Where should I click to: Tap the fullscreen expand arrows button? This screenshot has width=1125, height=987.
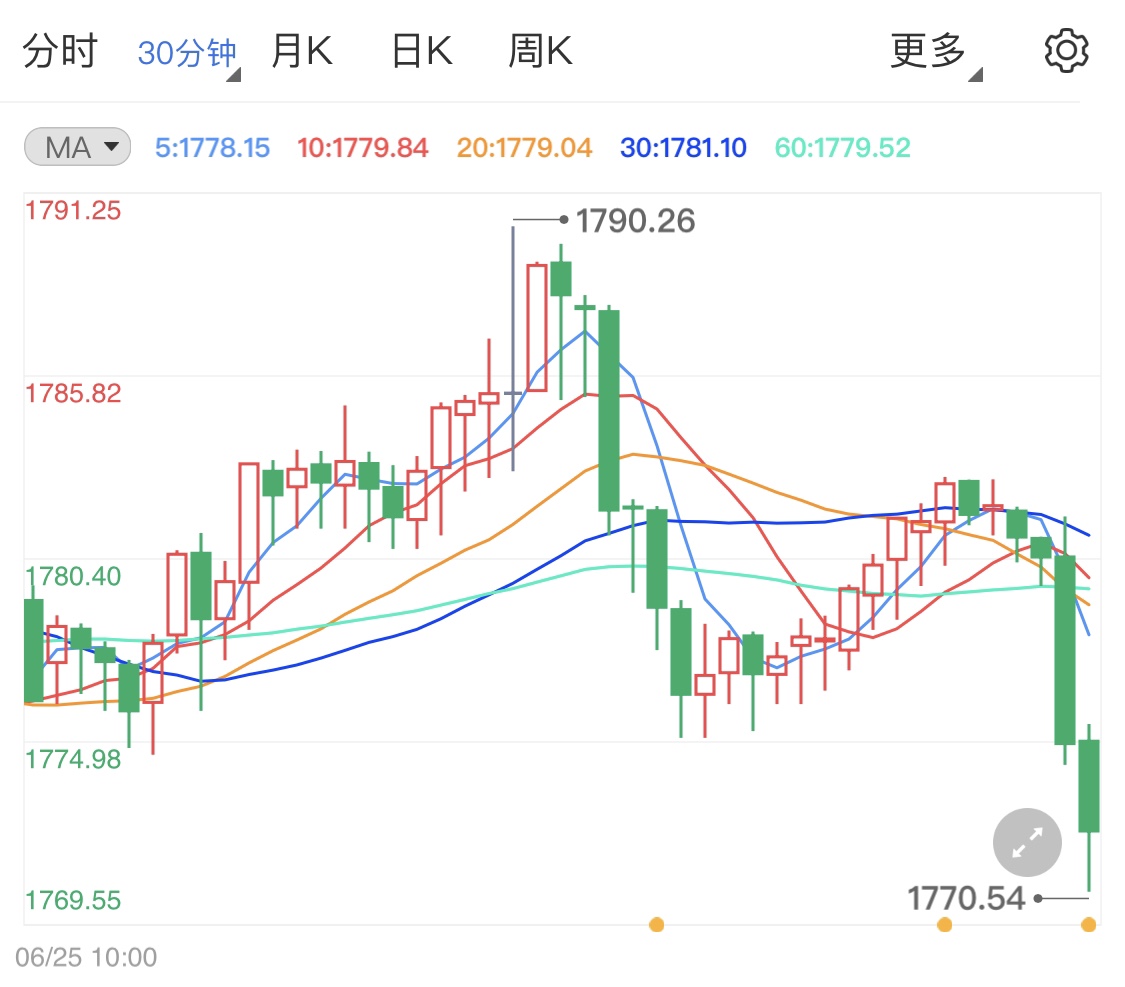point(1027,842)
